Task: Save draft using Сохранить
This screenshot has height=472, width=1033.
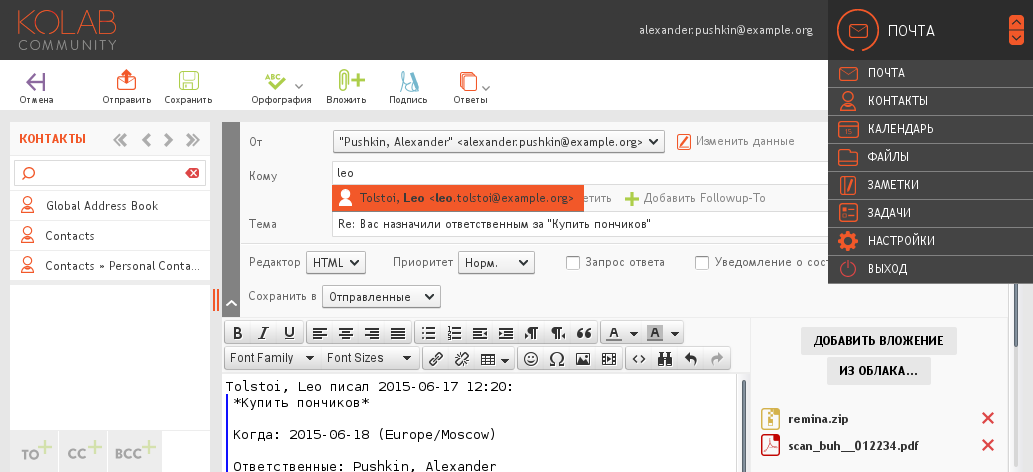Action: coord(188,88)
